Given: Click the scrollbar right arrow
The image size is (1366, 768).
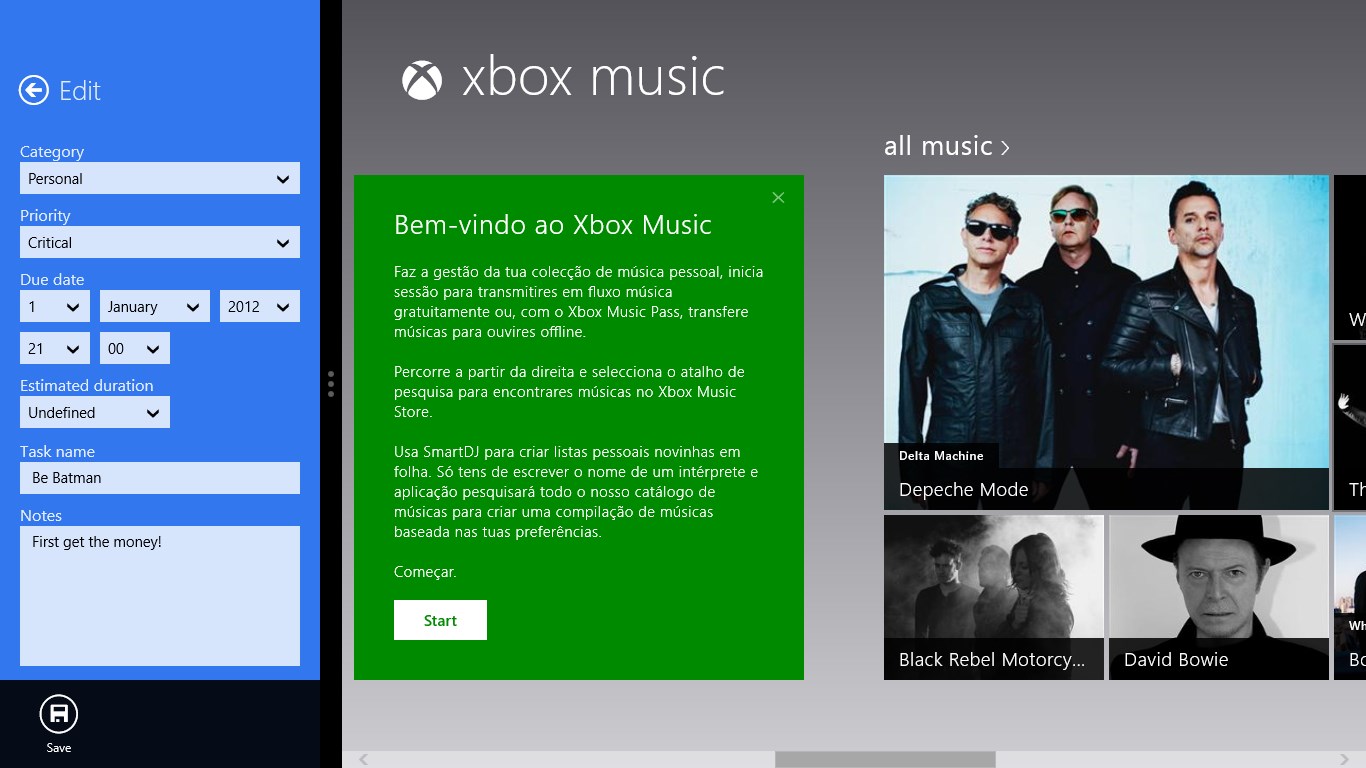Looking at the screenshot, I should (x=1345, y=760).
